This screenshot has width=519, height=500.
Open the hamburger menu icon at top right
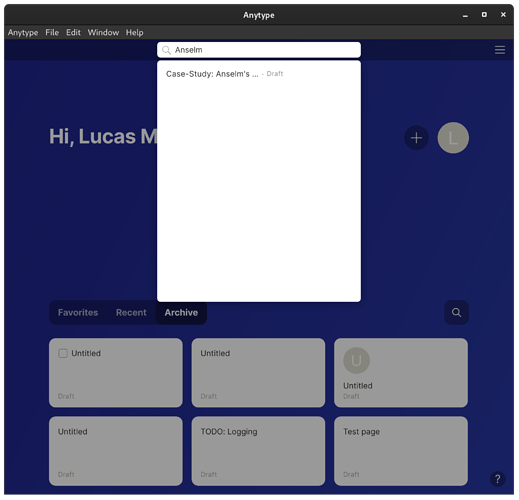coord(500,50)
